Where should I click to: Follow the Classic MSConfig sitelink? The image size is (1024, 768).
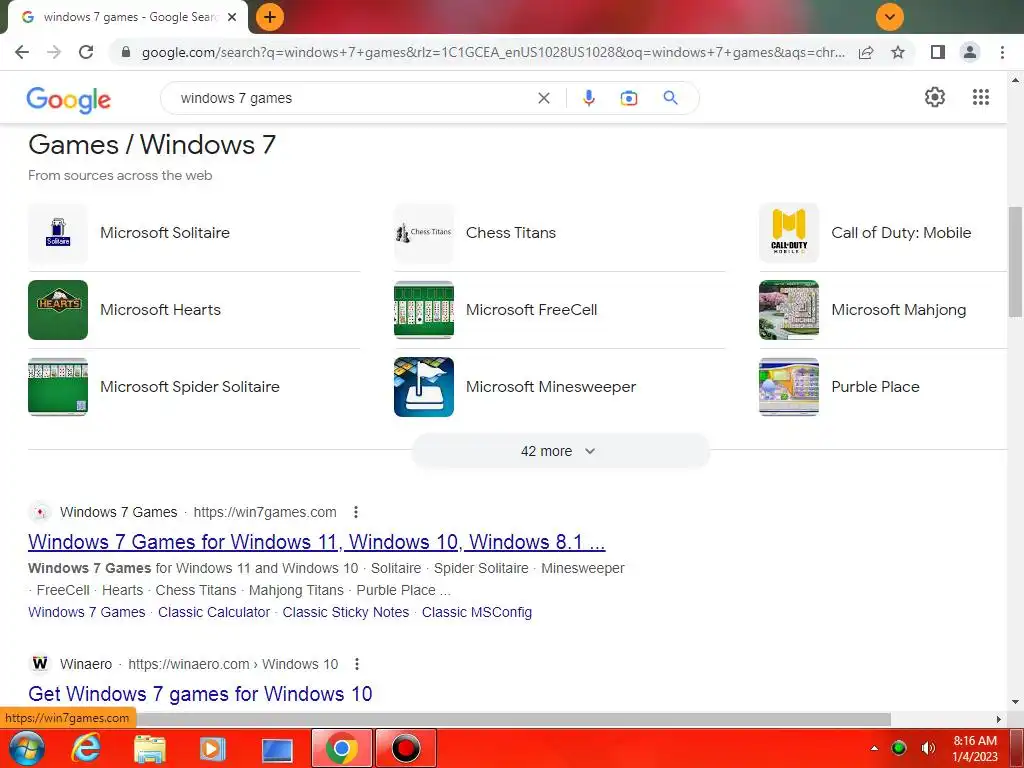click(x=477, y=613)
